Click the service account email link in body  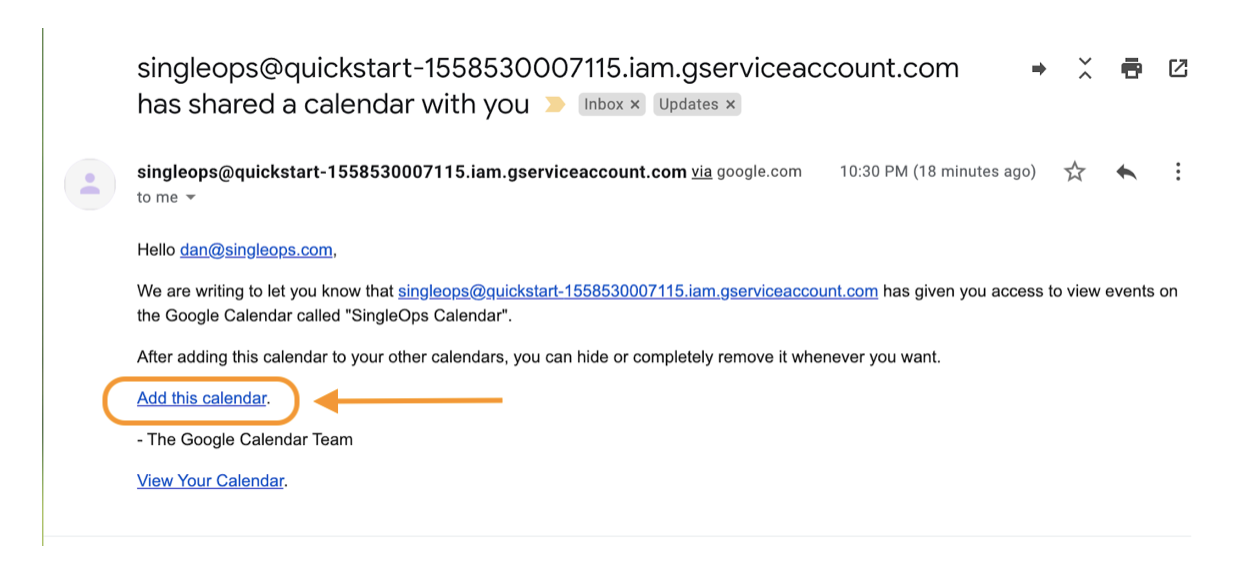point(638,292)
